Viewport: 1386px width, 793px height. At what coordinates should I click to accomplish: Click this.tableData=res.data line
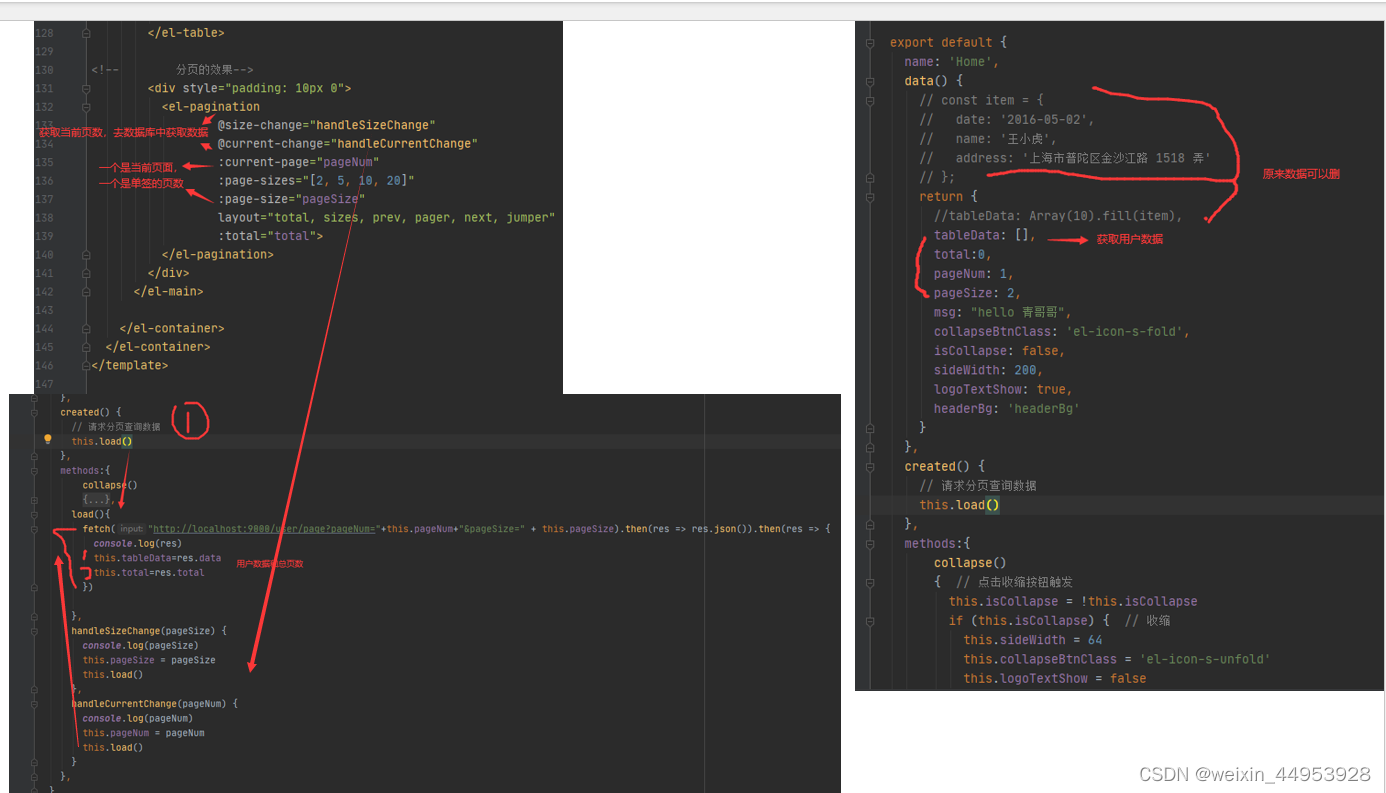click(157, 558)
